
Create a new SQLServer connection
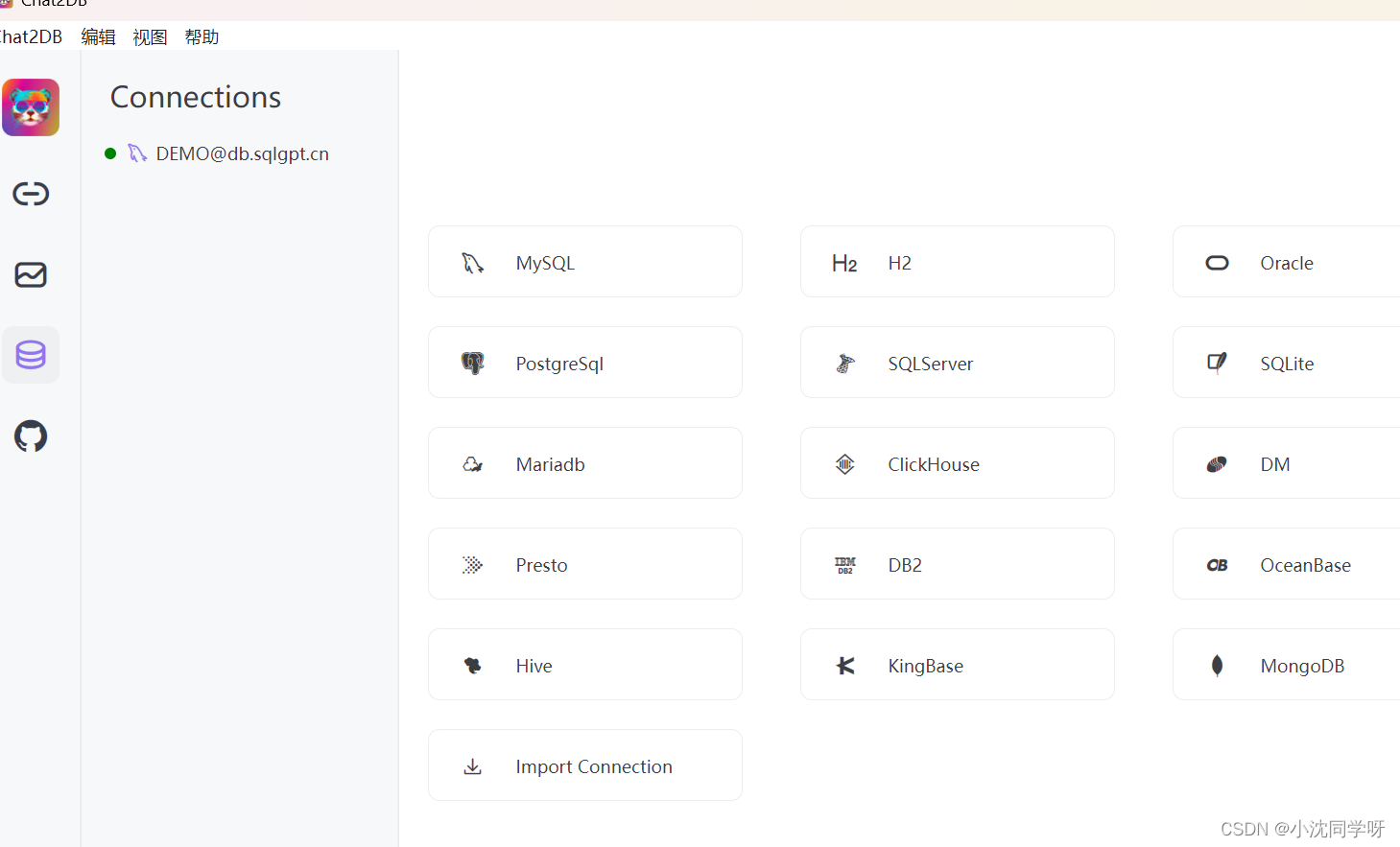tap(958, 363)
